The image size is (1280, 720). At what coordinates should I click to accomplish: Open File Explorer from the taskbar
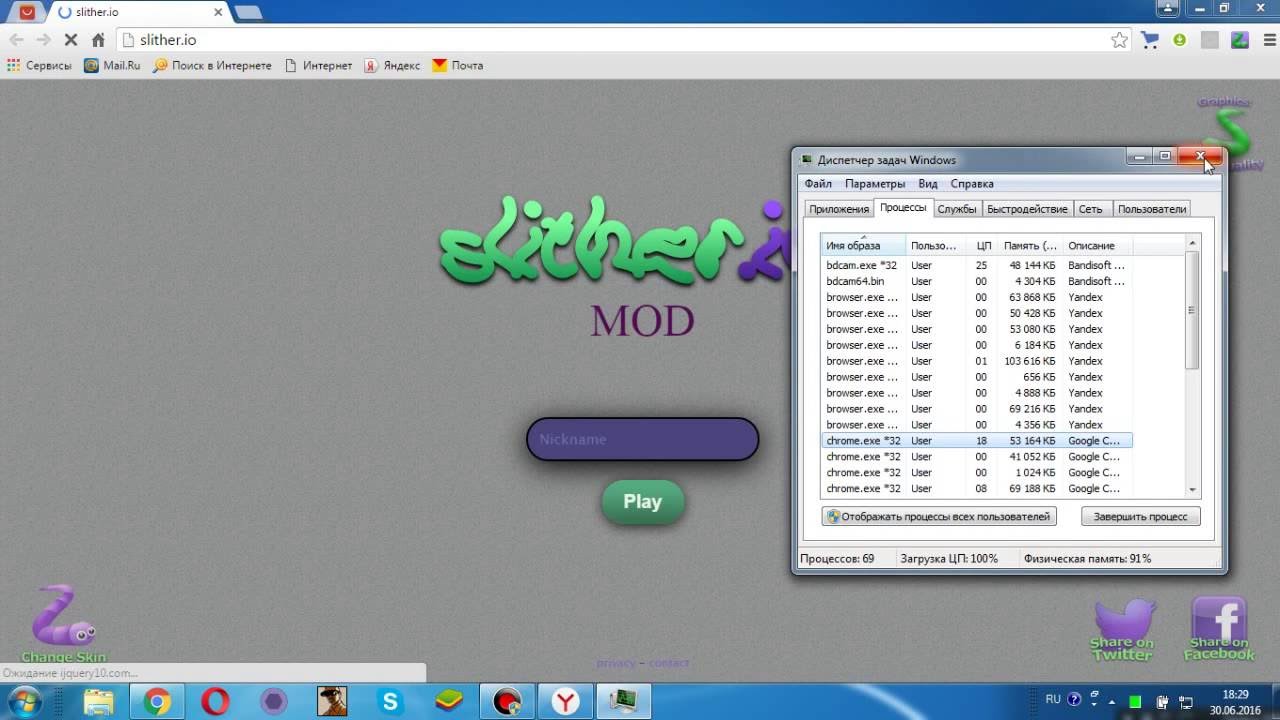[x=98, y=702]
